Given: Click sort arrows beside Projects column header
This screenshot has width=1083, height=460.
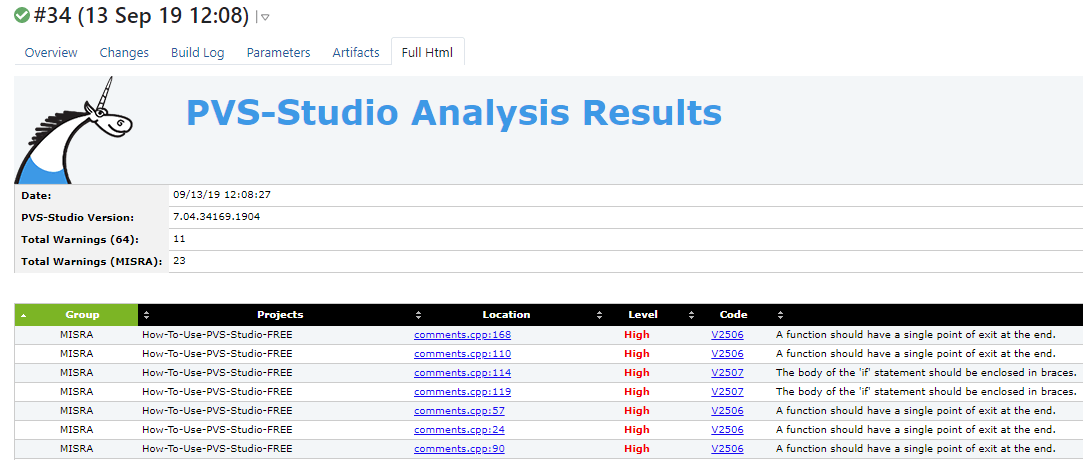Looking at the screenshot, I should (x=147, y=314).
